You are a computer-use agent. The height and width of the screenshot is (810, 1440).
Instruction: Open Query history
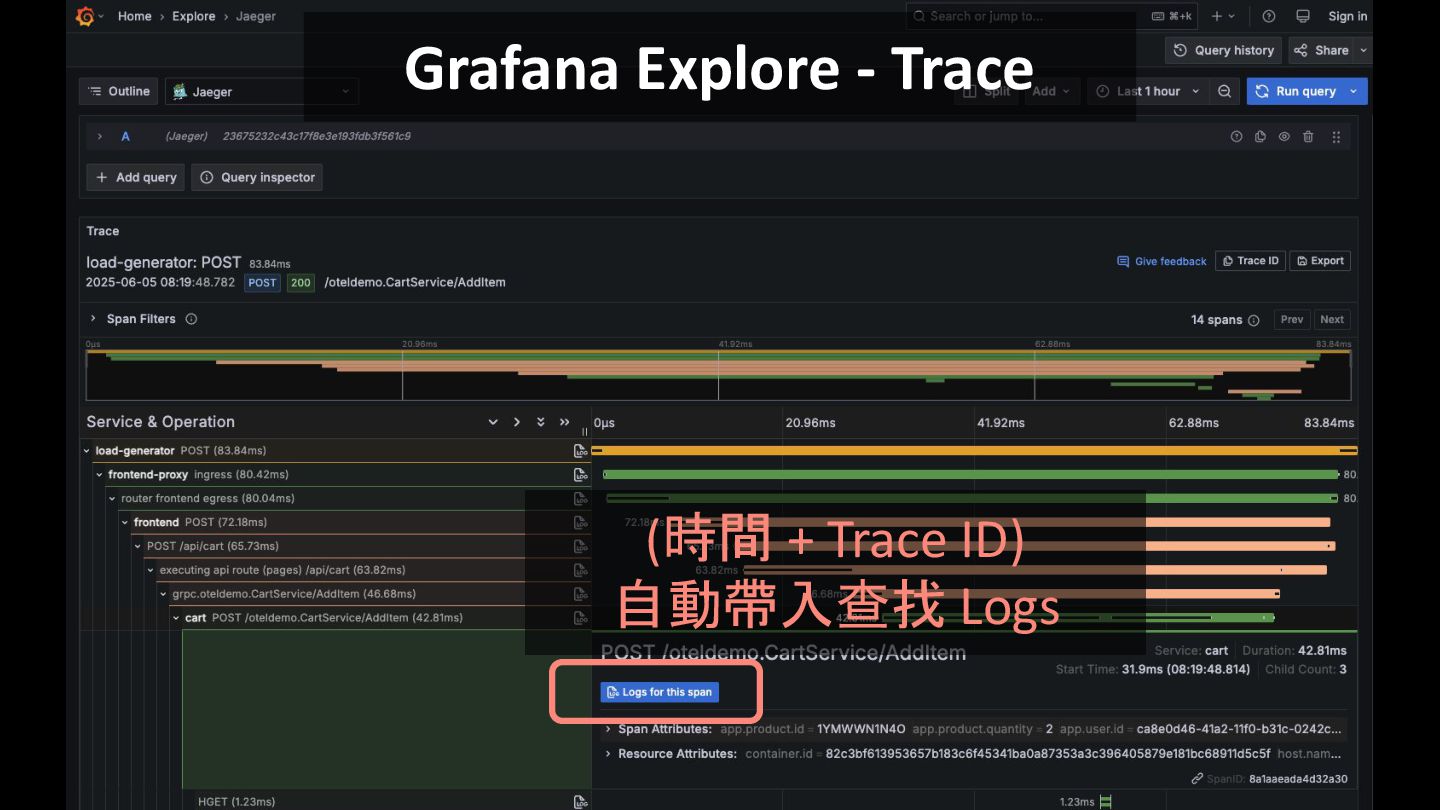(1224, 50)
